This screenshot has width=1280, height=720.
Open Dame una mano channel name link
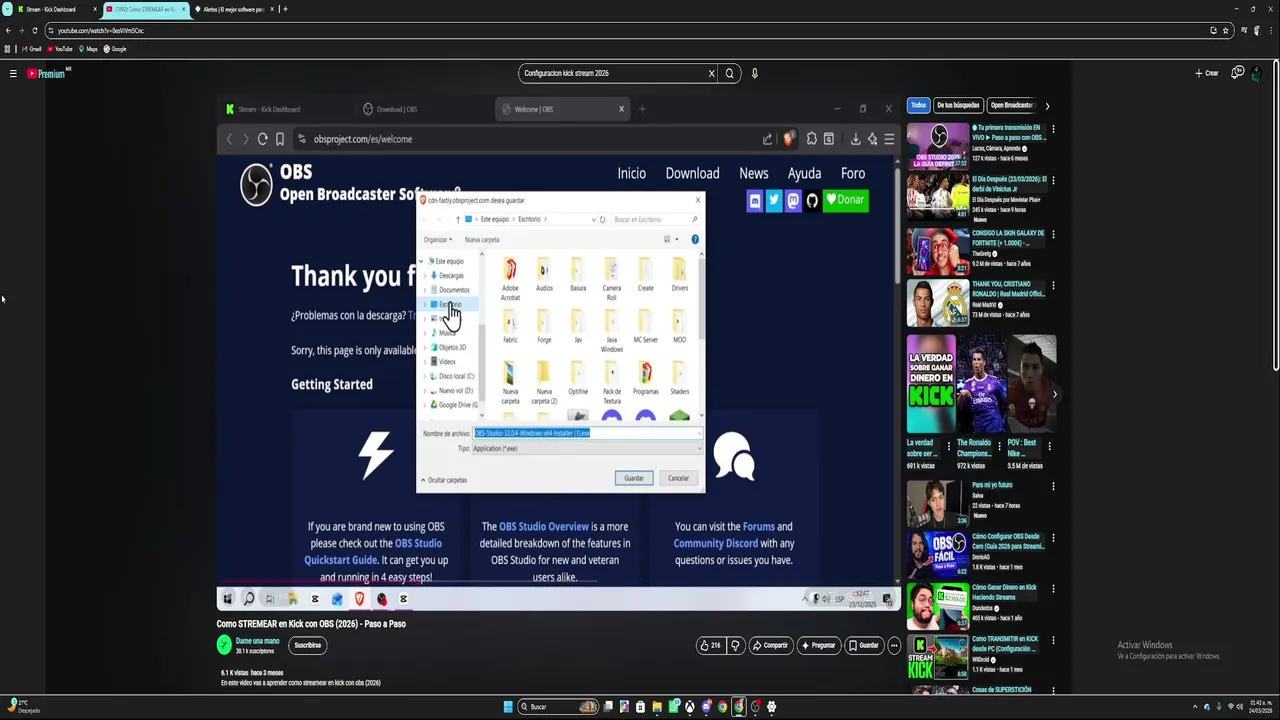[257, 641]
